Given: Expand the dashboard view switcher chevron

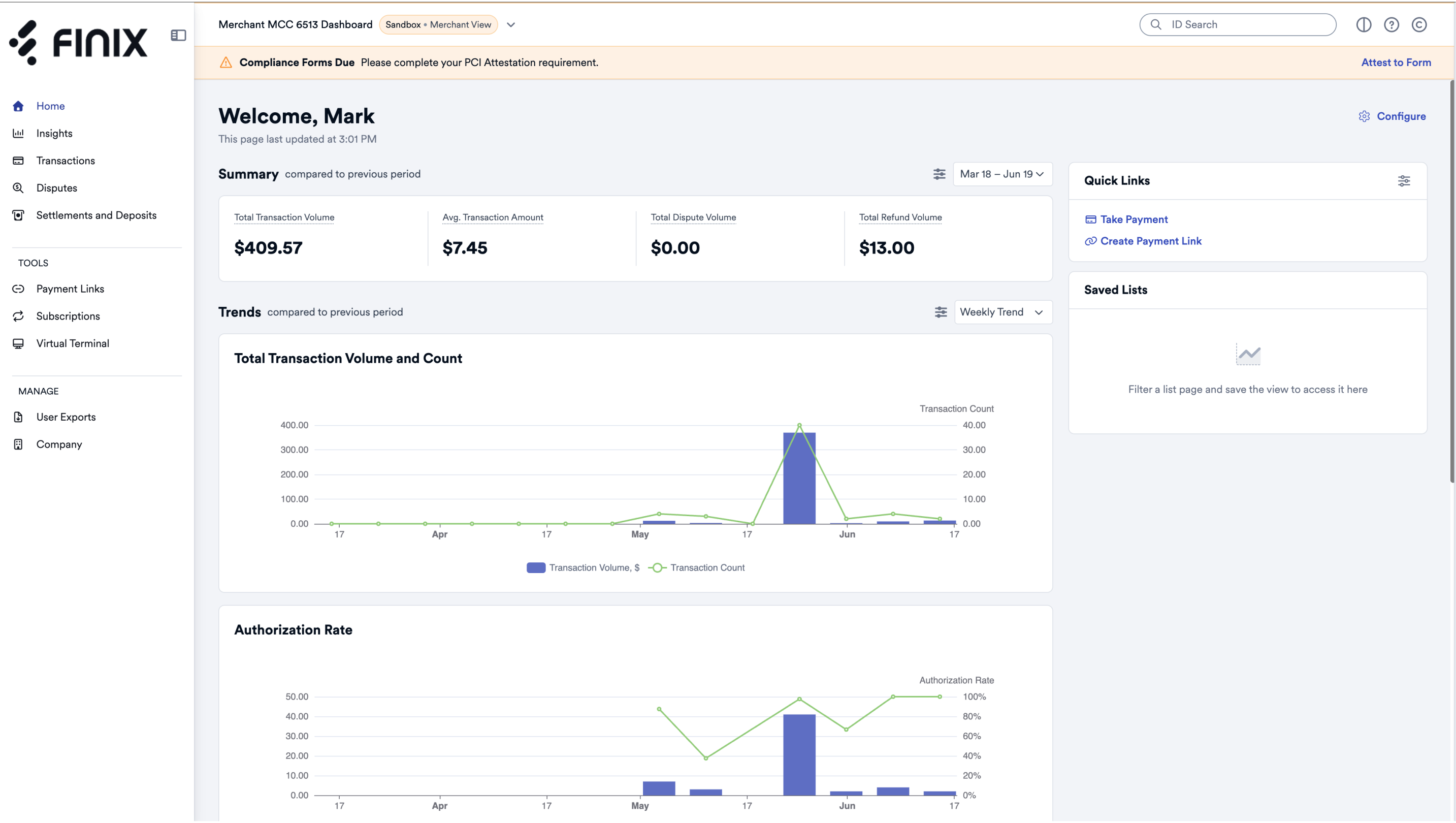Looking at the screenshot, I should (510, 24).
